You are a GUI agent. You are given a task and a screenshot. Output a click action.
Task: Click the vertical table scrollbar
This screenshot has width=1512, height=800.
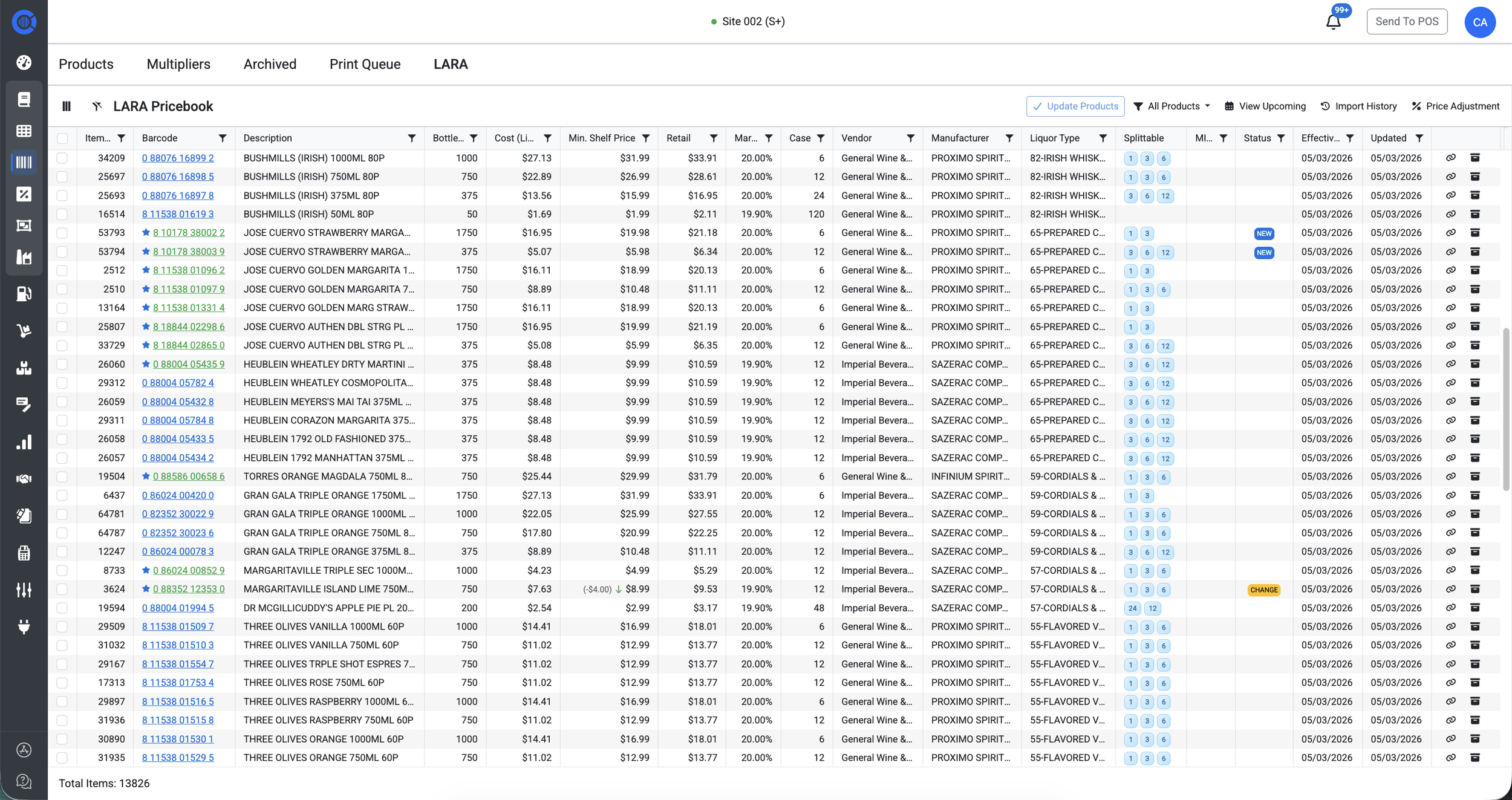pyautogui.click(x=1505, y=409)
